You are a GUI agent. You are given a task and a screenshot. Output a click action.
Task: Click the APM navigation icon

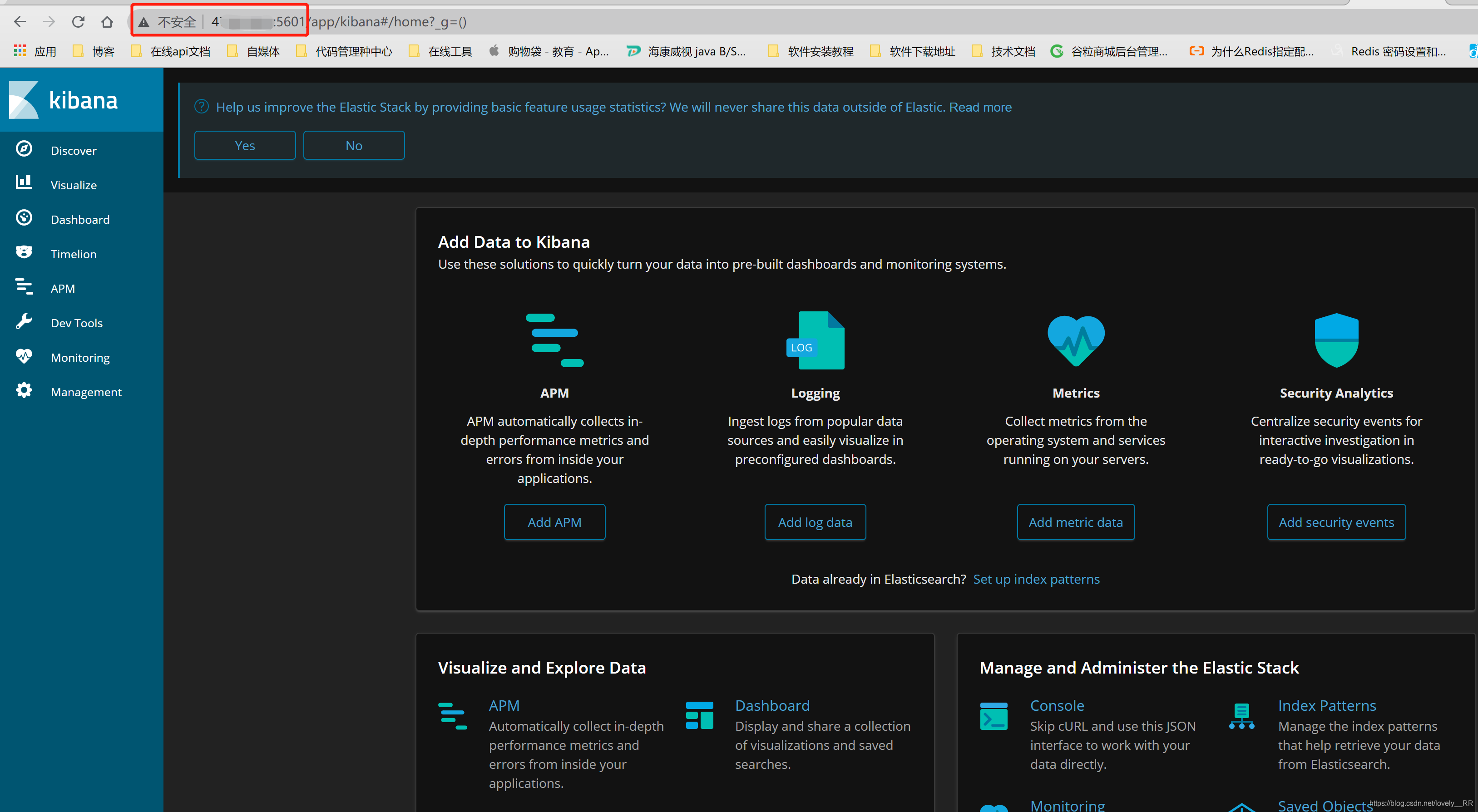24,288
